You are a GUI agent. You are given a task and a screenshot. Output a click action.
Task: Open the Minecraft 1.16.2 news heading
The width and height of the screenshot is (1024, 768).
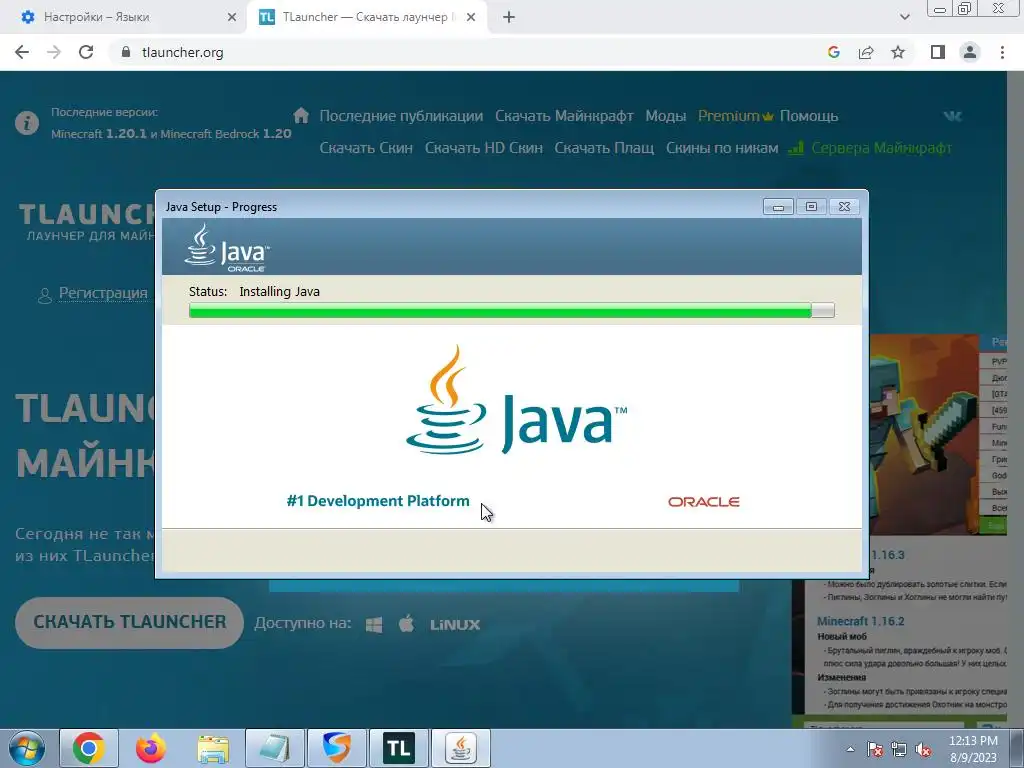[860, 621]
